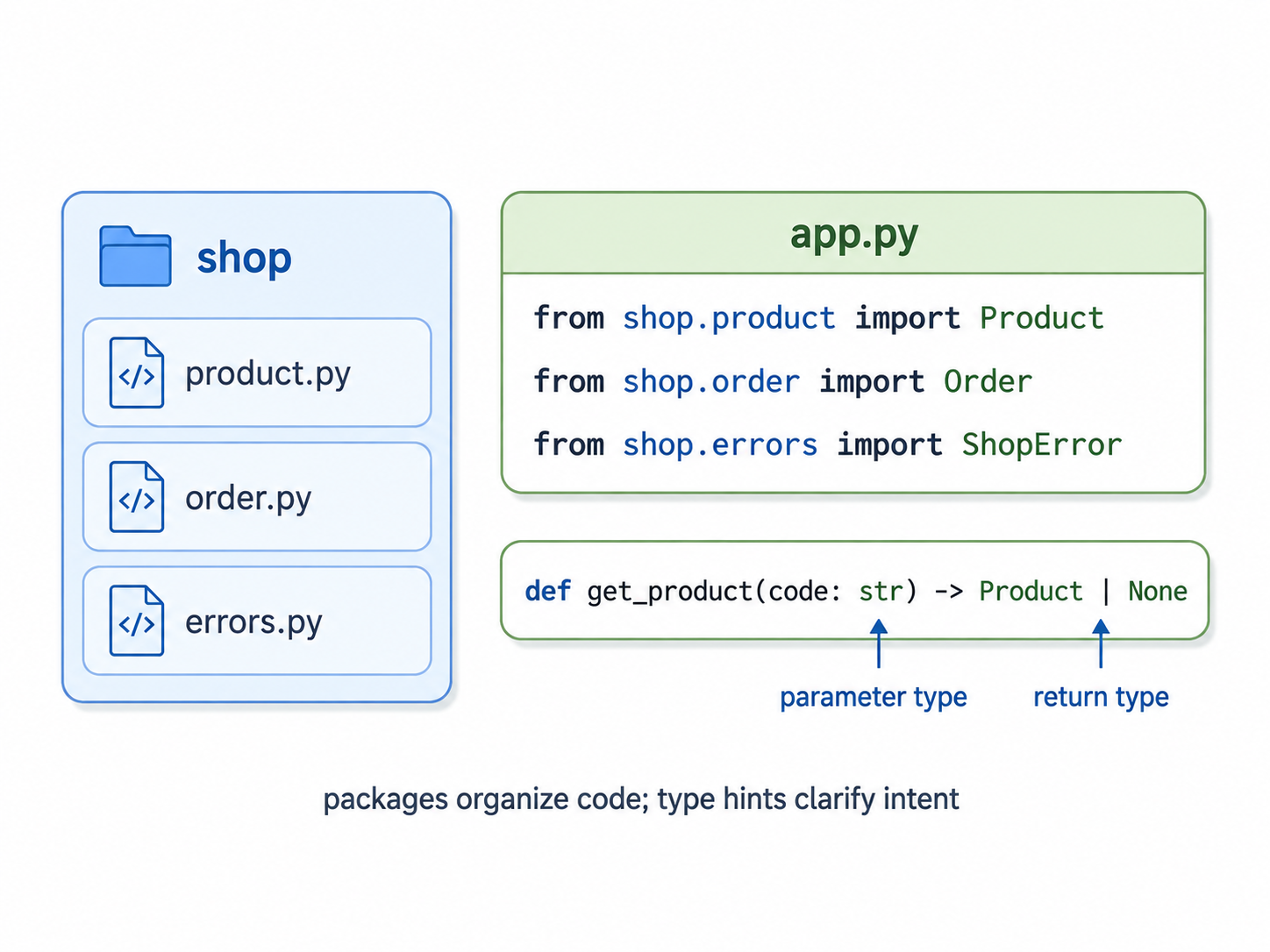Image resolution: width=1270 pixels, height=952 pixels.
Task: Click the imported name Order
Action: (x=988, y=382)
